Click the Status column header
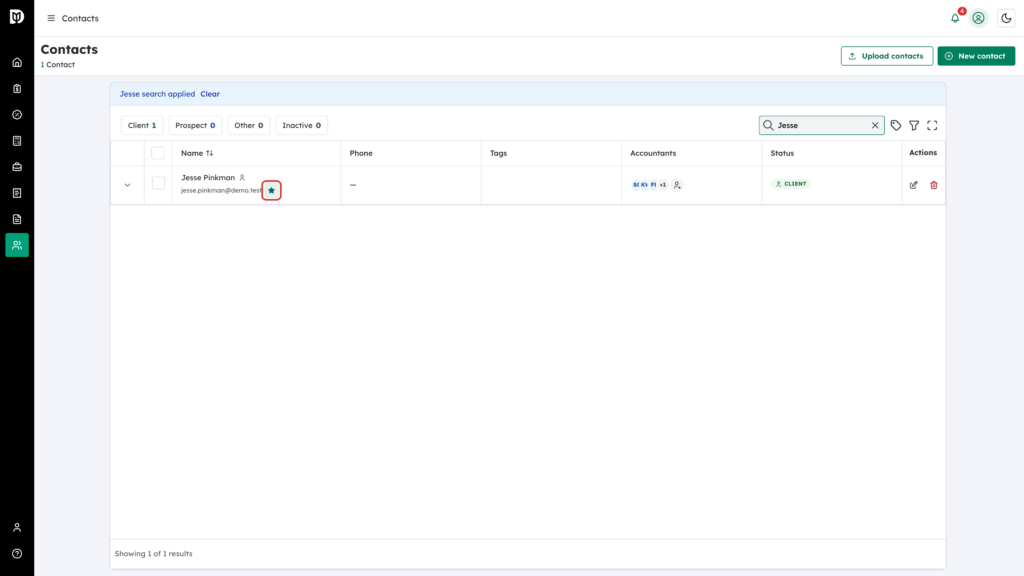Screen dimensions: 1024x576 click(x=782, y=153)
